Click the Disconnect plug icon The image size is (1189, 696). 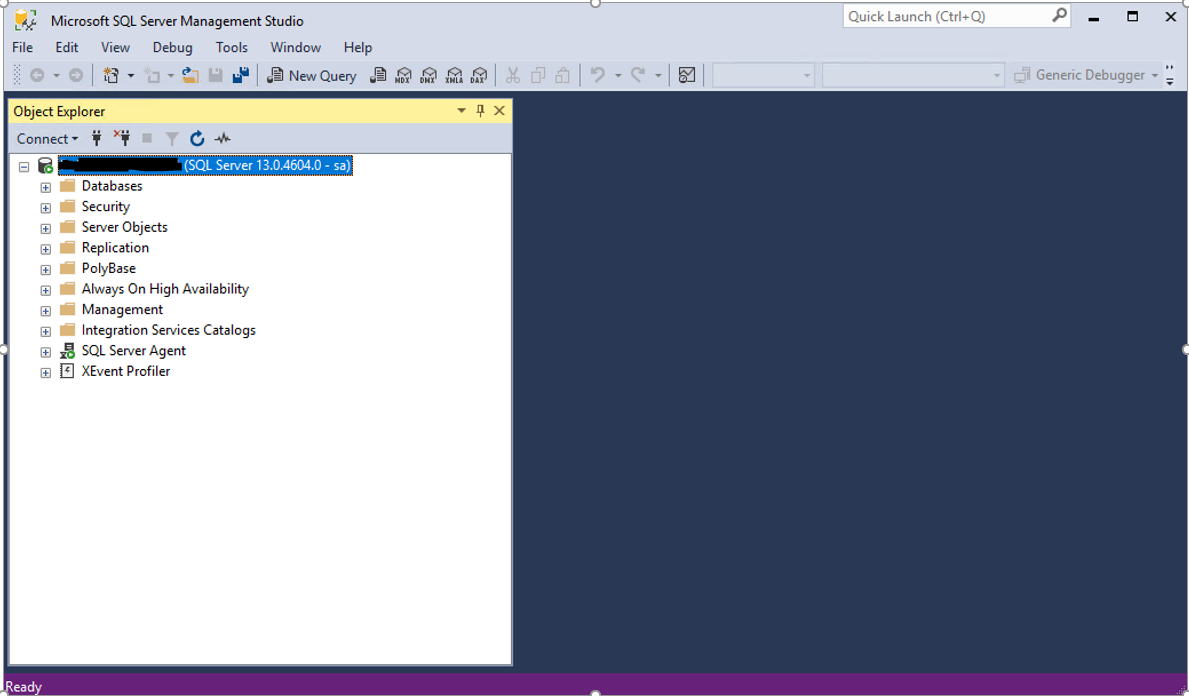click(x=122, y=138)
